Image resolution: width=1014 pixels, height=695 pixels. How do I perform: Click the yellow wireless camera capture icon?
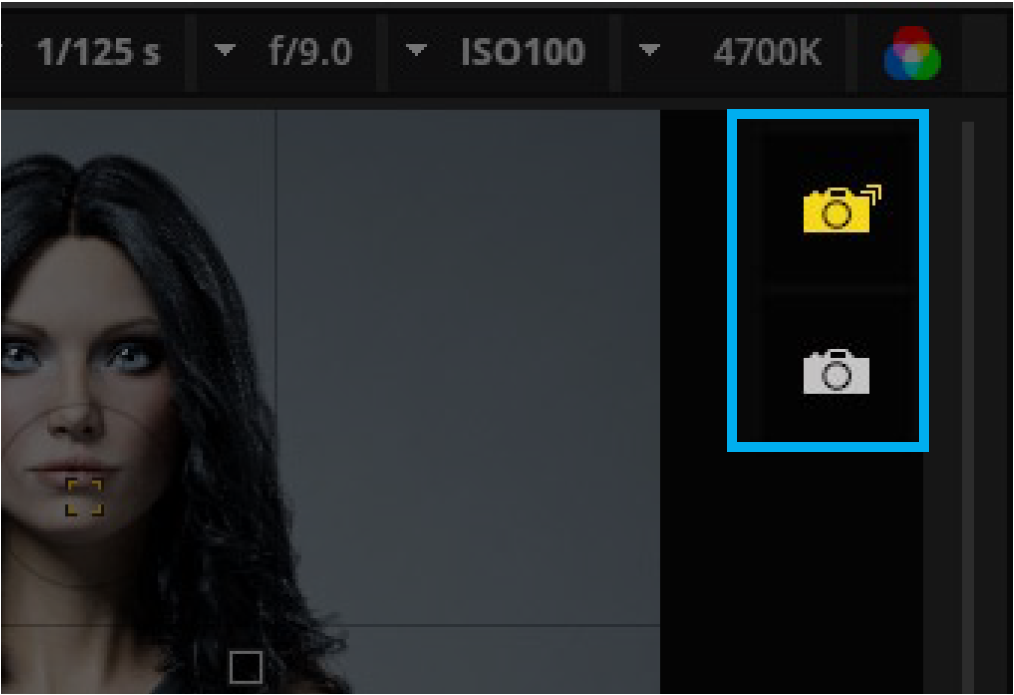pos(841,208)
